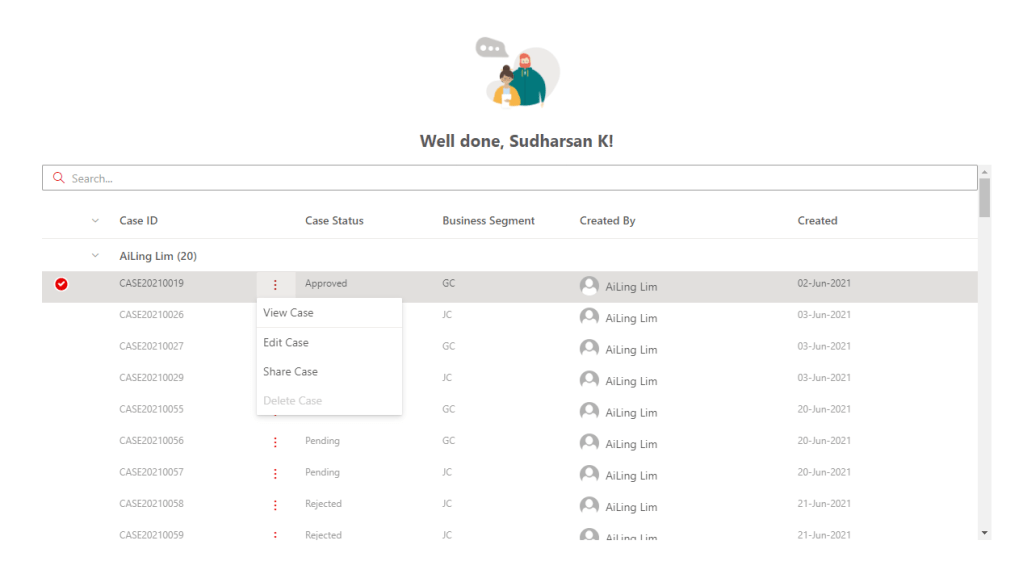Sort by the Created column header
The image size is (1023, 574).
coord(817,221)
